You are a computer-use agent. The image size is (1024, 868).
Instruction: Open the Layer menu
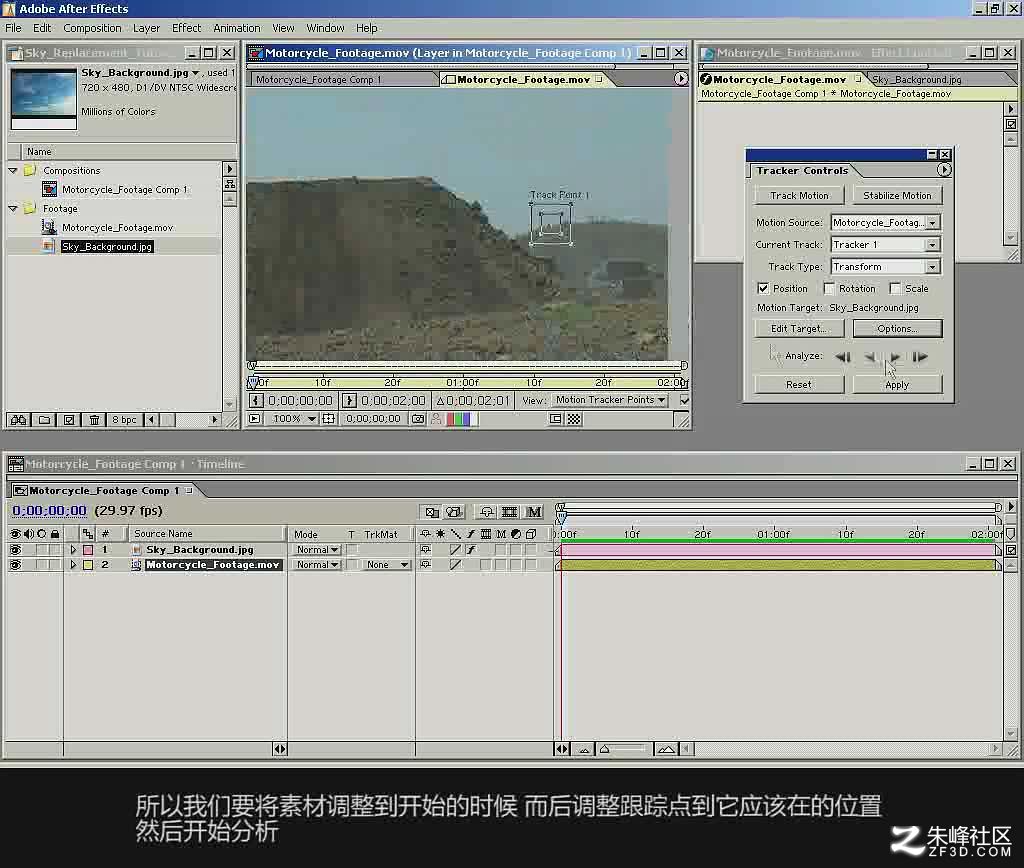click(146, 28)
